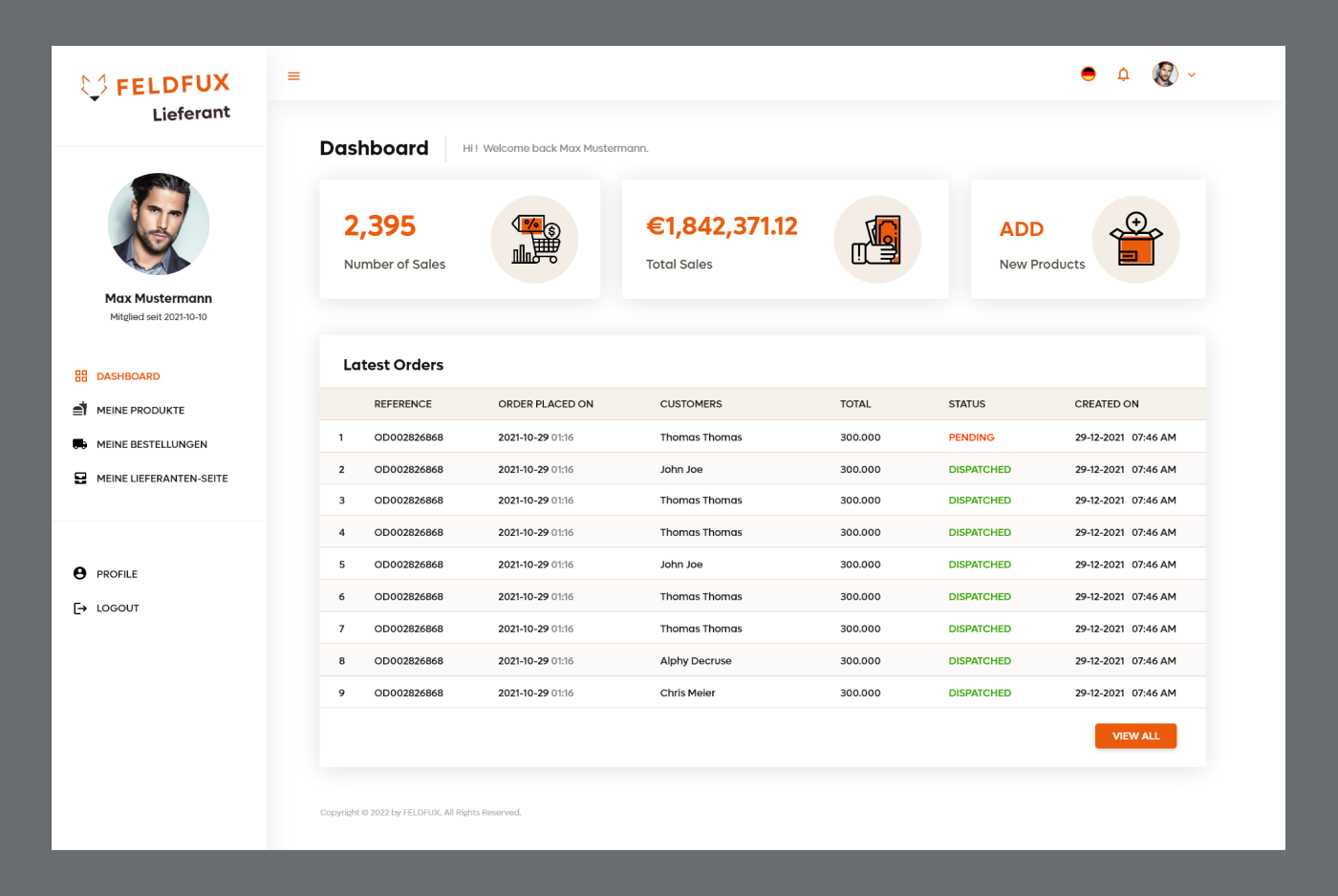Click Max Mustermann's large profile photo
Viewport: 1338px width, 896px height.
[x=159, y=224]
